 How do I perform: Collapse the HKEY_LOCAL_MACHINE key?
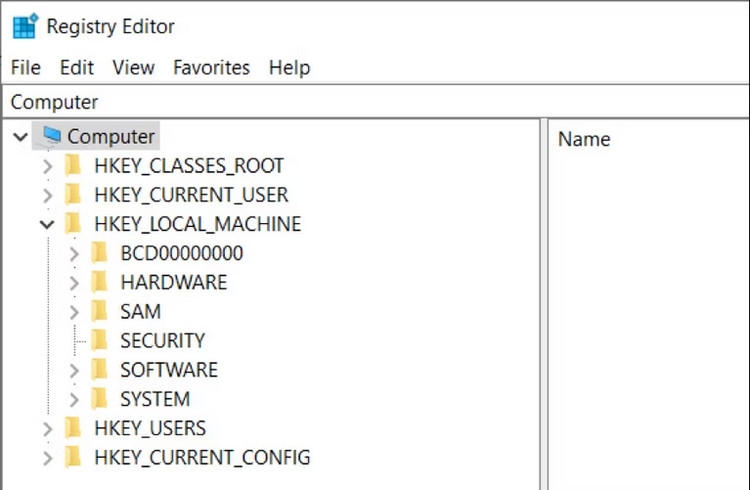47,224
